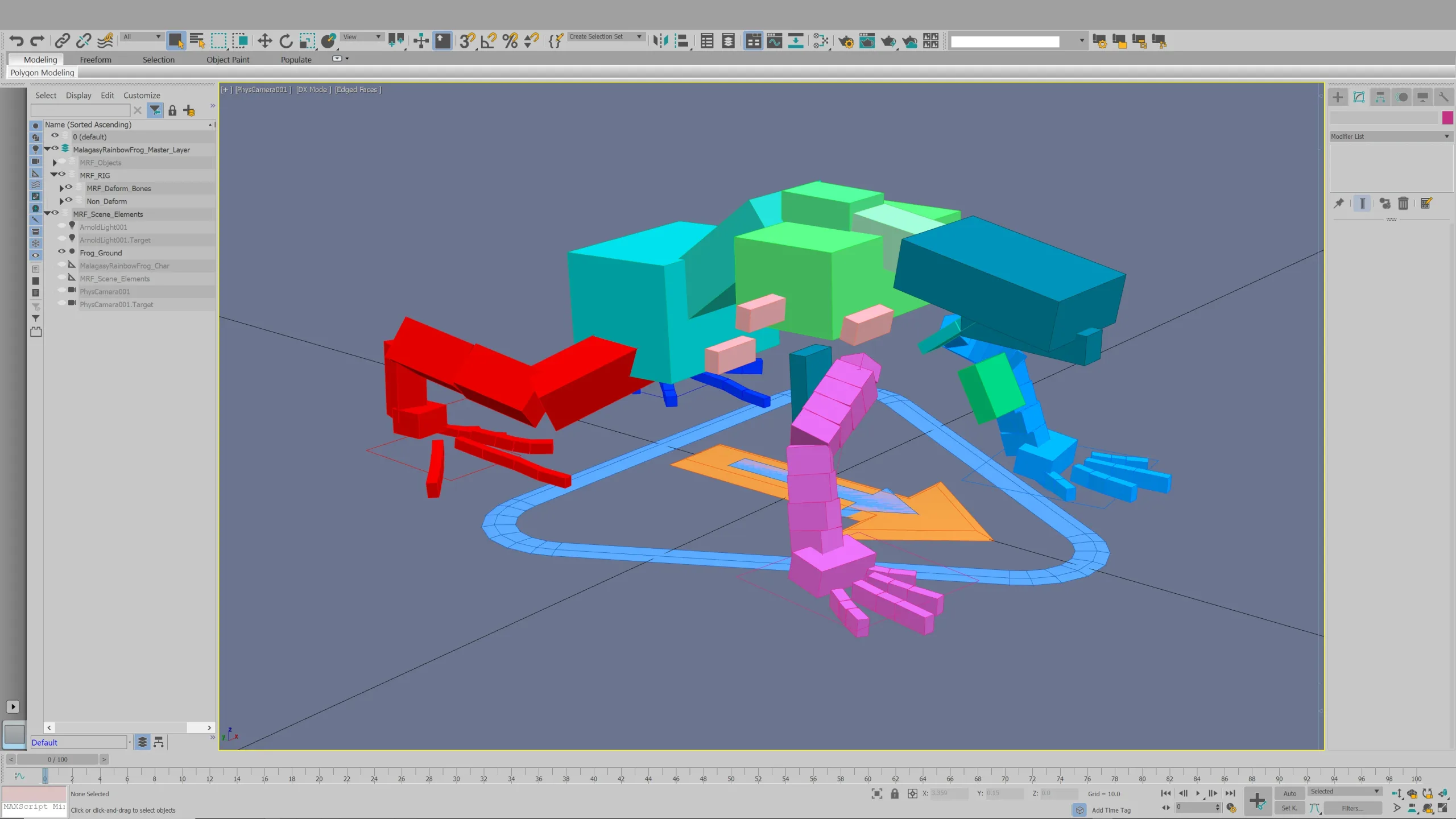This screenshot has height=819, width=1456.
Task: Open the Utilities wrench panel tab
Action: click(1443, 97)
